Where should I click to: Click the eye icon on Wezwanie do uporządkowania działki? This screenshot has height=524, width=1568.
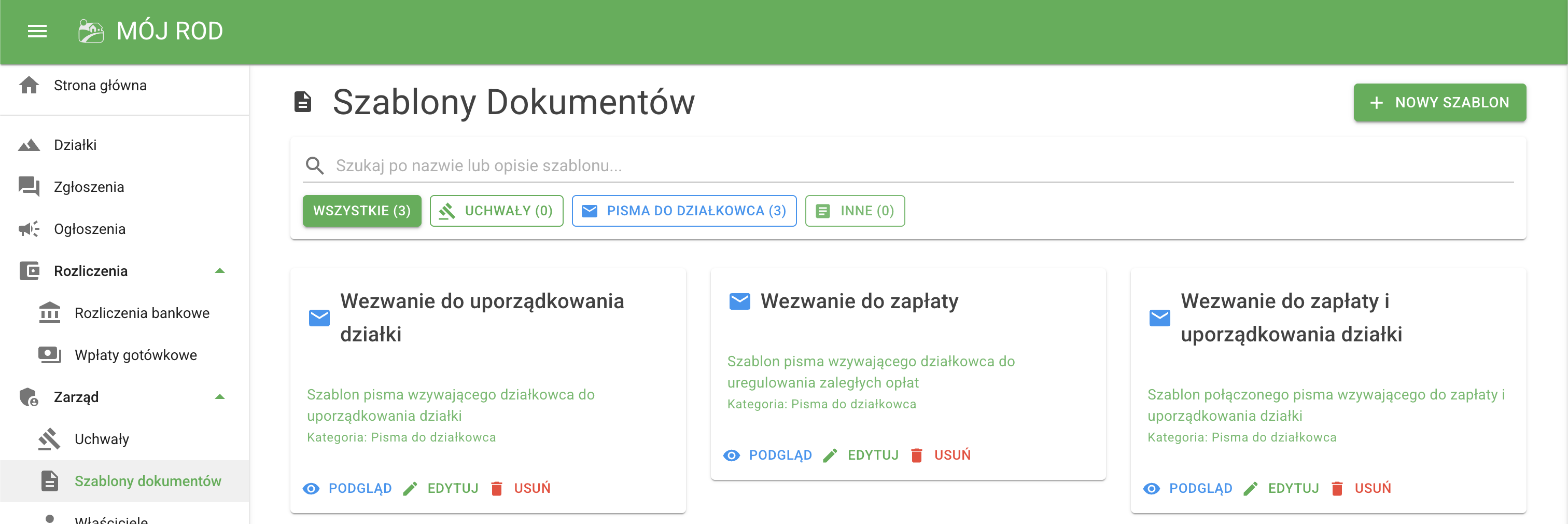311,488
